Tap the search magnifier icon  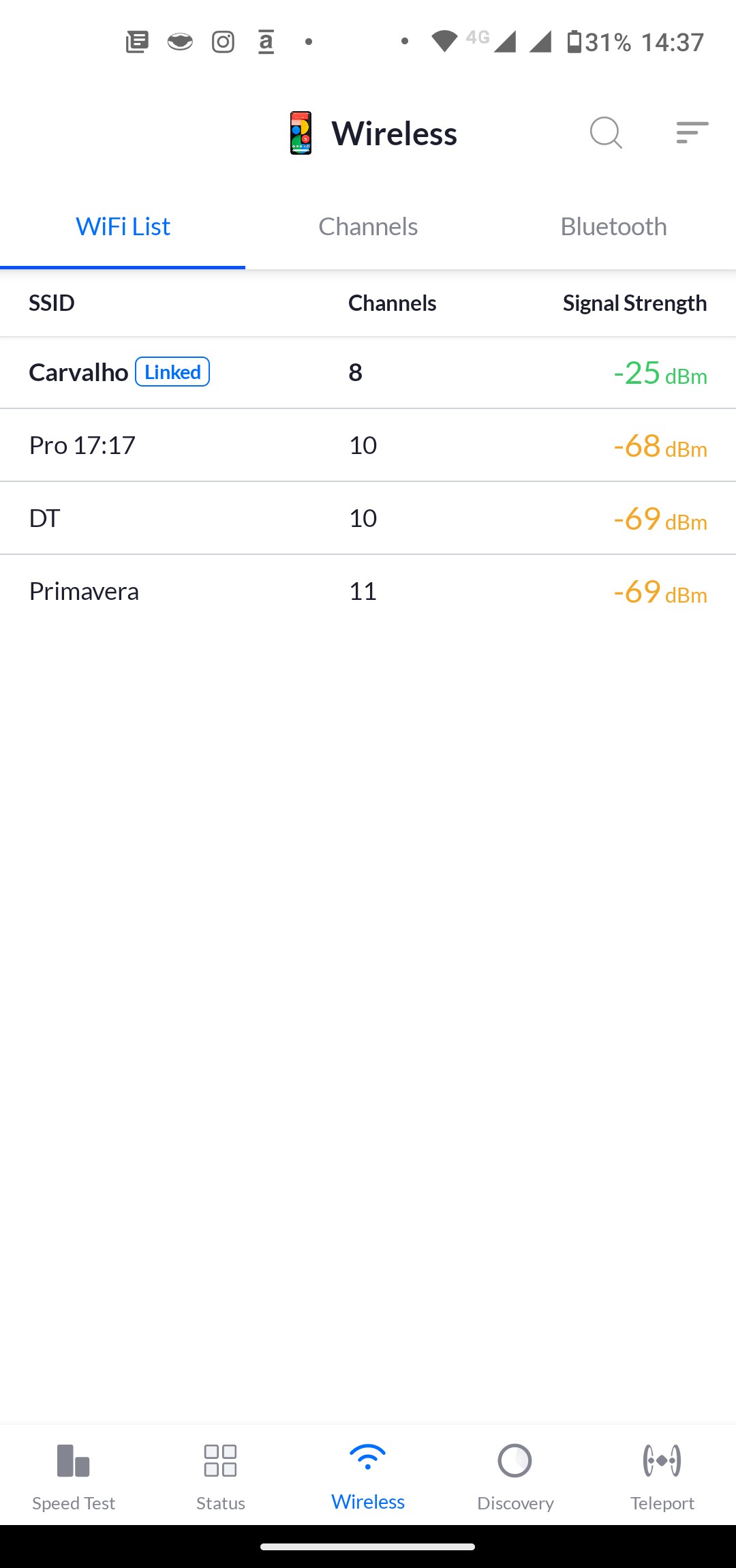[x=606, y=132]
